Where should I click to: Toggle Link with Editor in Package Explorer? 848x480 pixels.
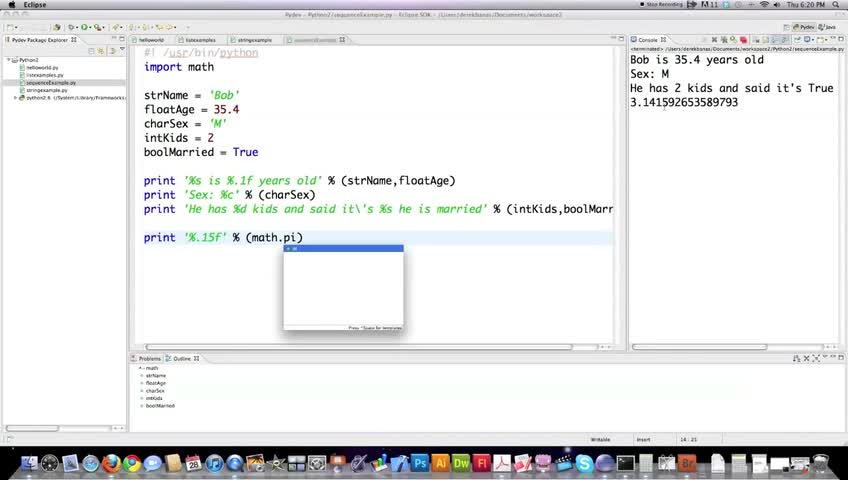click(x=101, y=51)
